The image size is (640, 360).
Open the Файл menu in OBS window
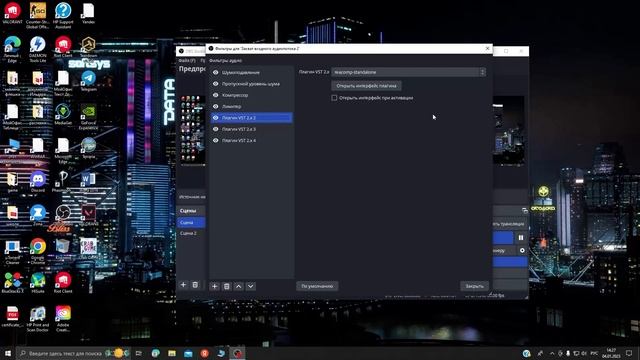click(x=187, y=60)
